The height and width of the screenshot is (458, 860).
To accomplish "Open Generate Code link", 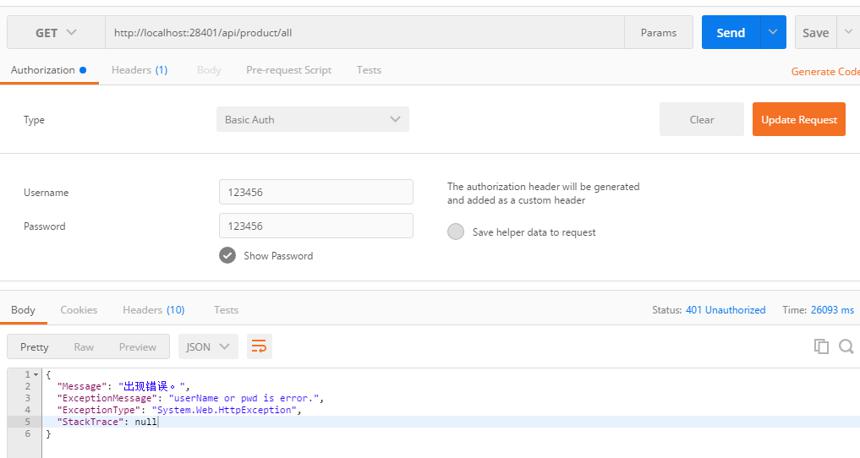I will (x=825, y=71).
